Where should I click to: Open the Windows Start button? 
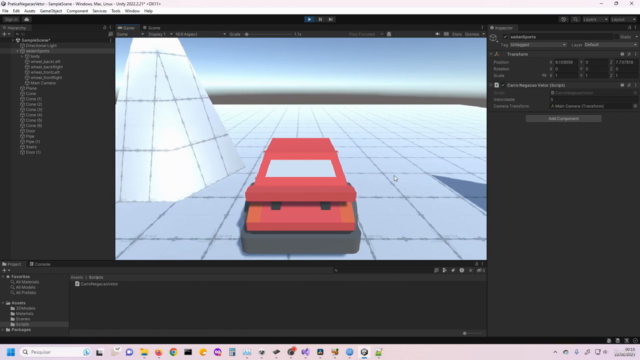pos(11,352)
